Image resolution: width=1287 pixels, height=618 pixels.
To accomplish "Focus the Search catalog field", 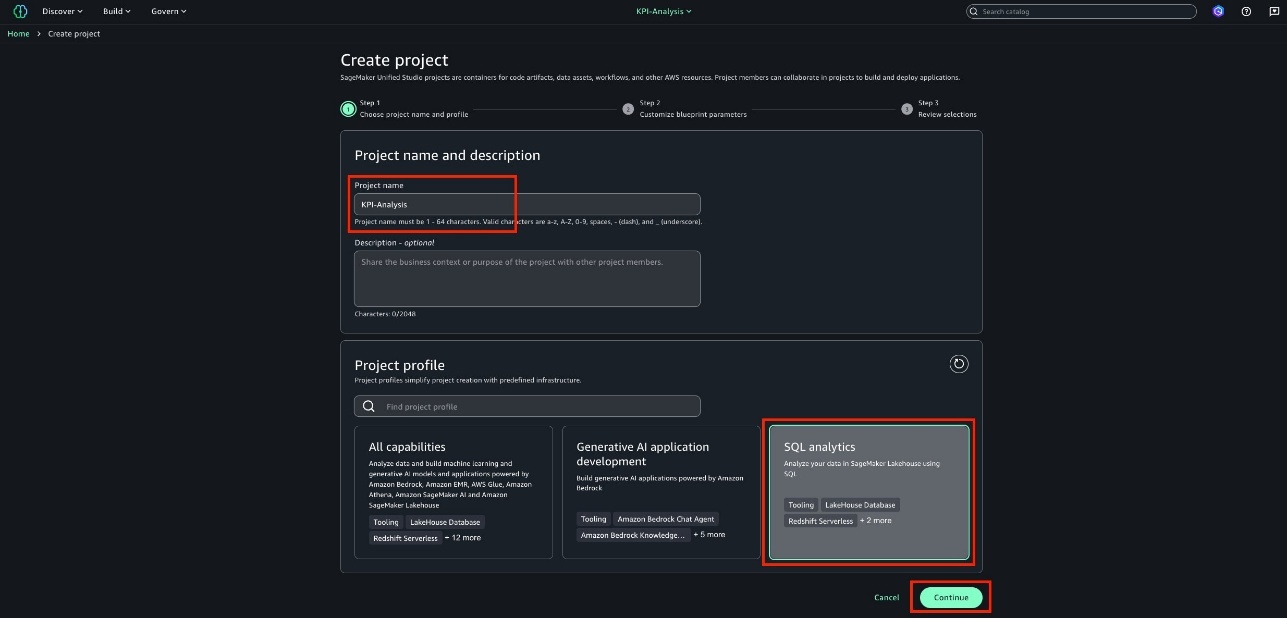I will coord(1081,11).
